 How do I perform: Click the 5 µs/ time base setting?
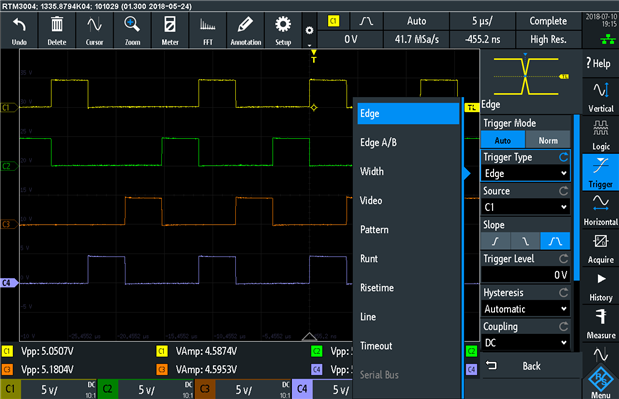pyautogui.click(x=482, y=21)
